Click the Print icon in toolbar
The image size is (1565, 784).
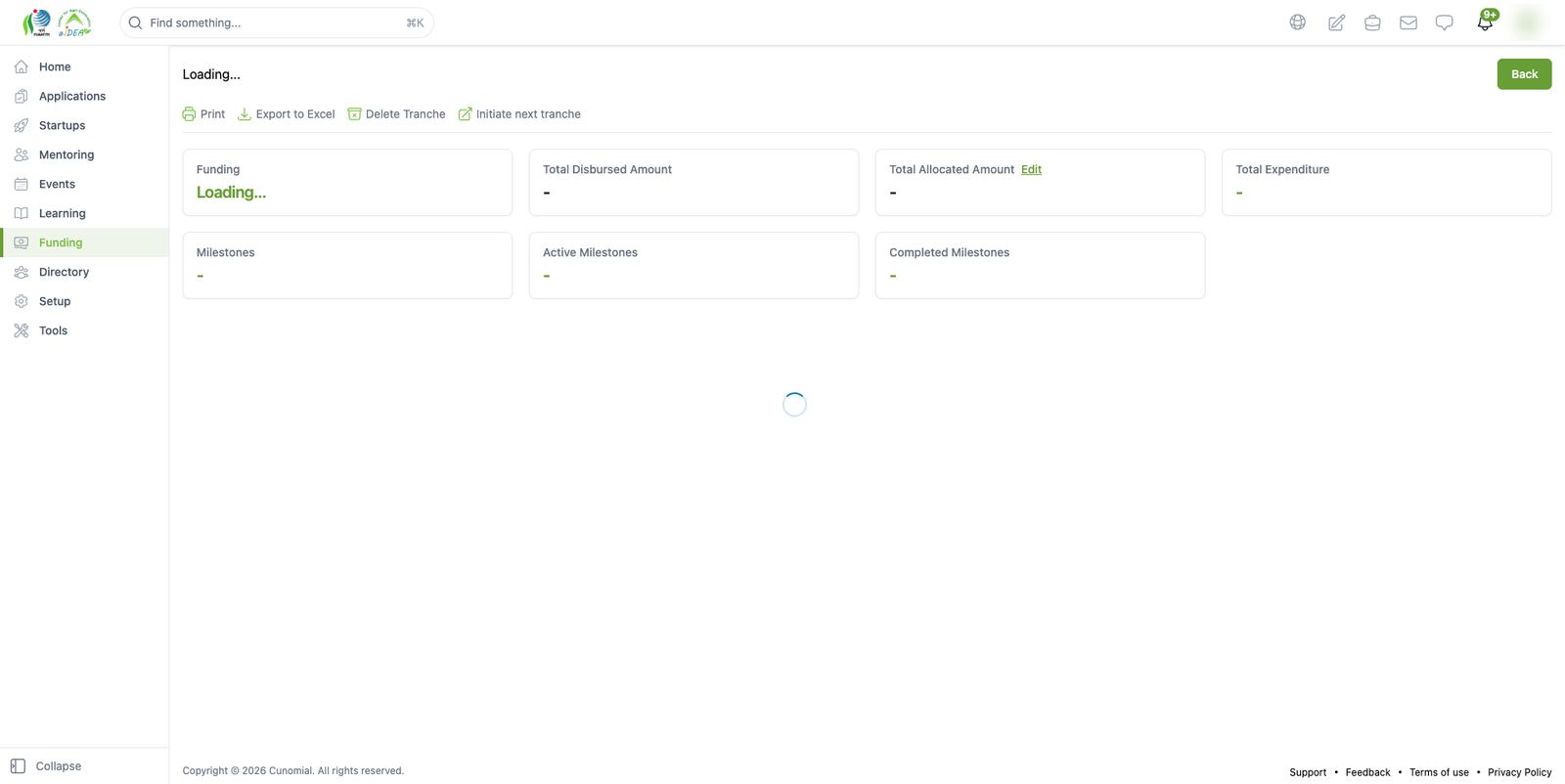coord(189,114)
